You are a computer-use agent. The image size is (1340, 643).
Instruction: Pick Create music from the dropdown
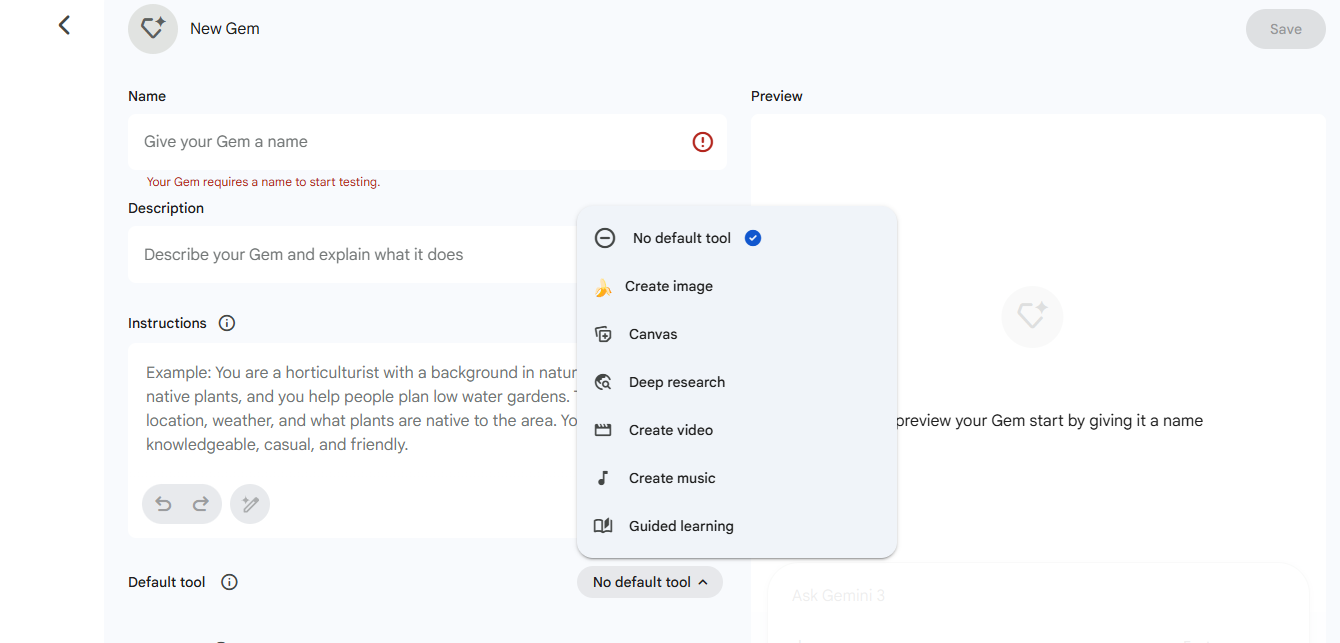click(671, 478)
